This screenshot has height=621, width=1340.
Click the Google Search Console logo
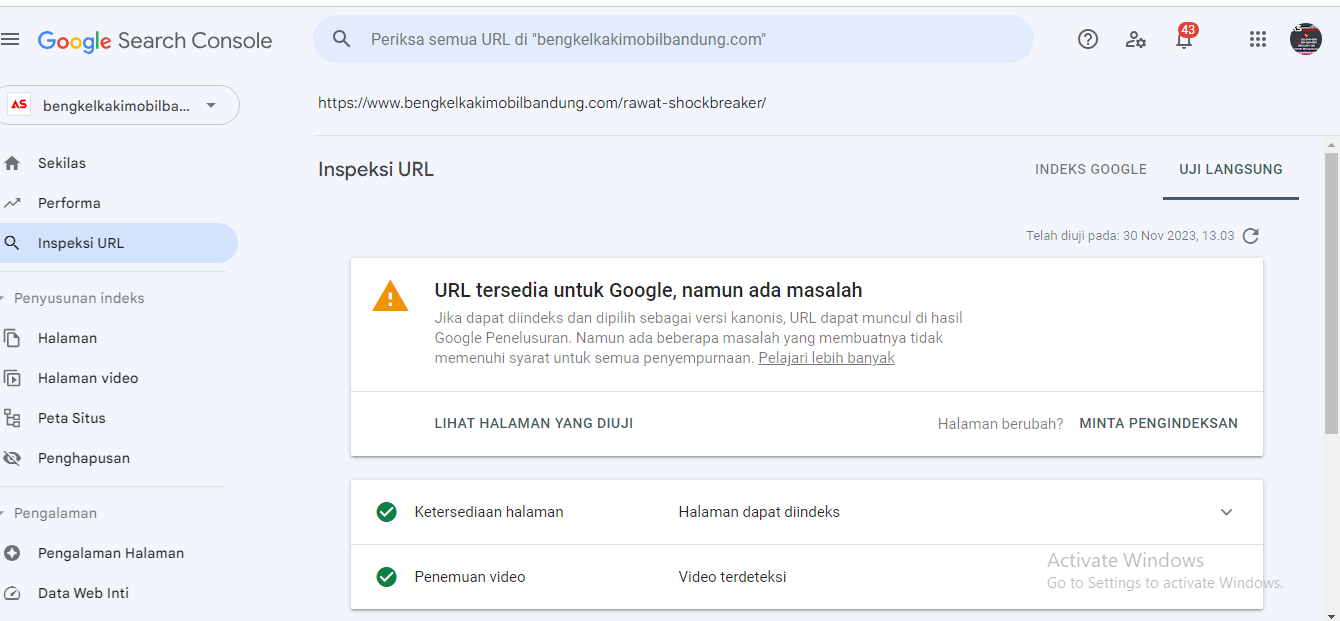pyautogui.click(x=155, y=41)
